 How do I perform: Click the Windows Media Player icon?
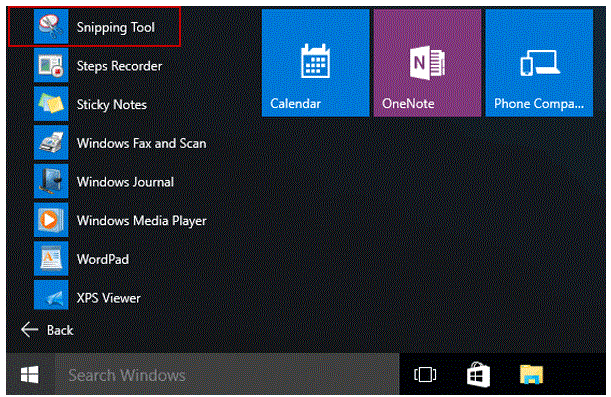coord(51,220)
